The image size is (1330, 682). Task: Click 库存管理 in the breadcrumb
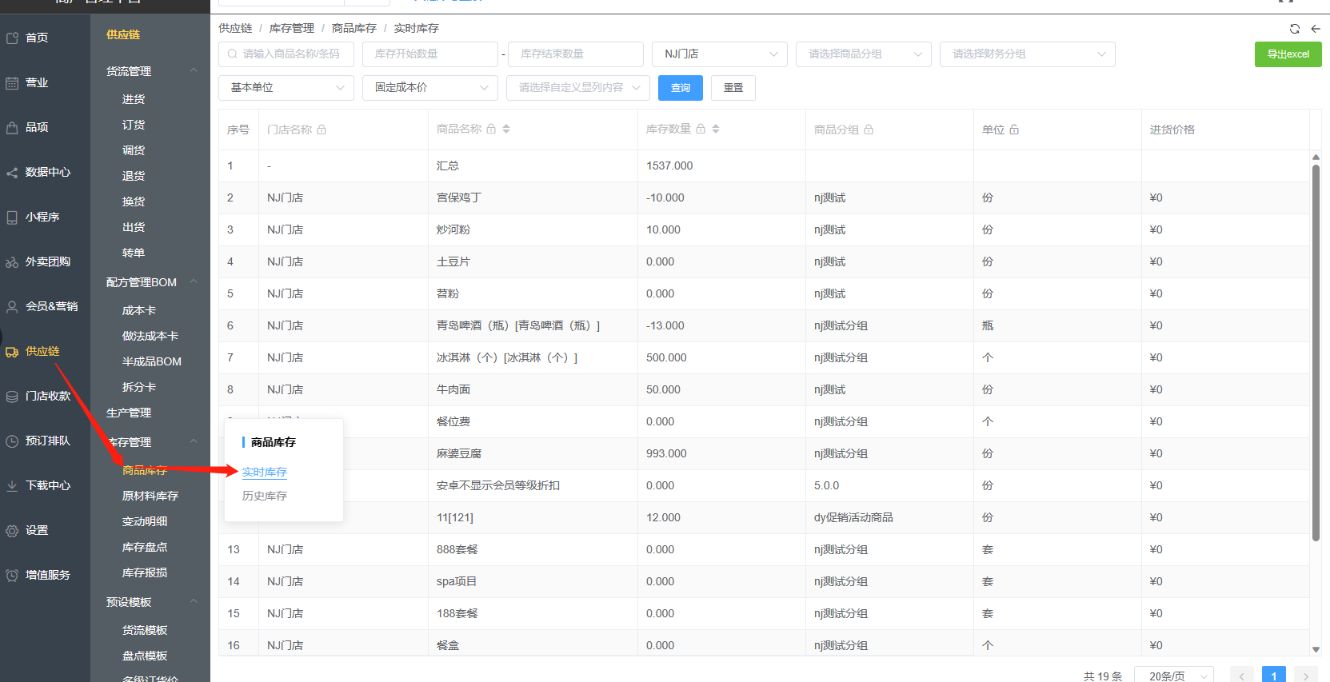click(x=292, y=28)
